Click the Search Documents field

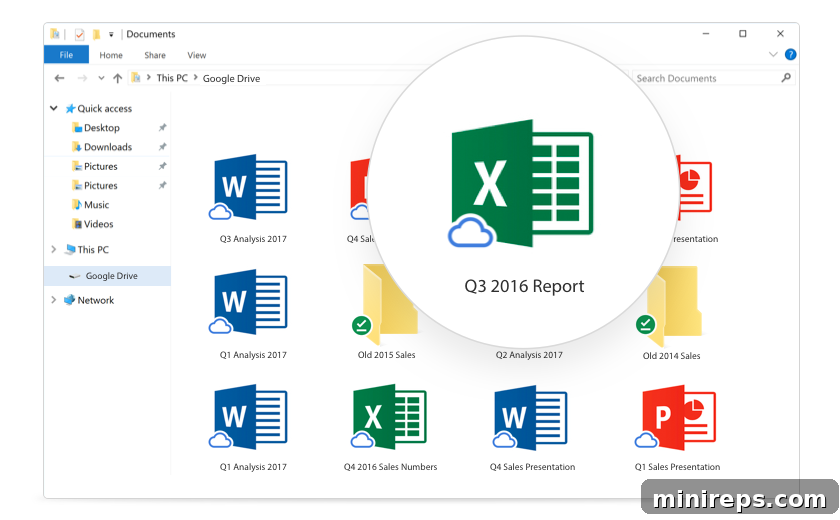point(714,78)
